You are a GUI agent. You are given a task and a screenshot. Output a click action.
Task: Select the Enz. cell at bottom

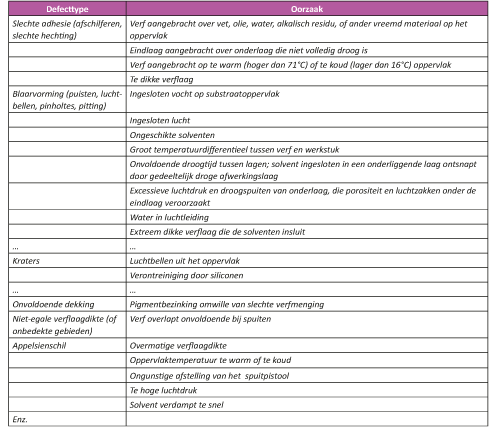click(x=67, y=419)
